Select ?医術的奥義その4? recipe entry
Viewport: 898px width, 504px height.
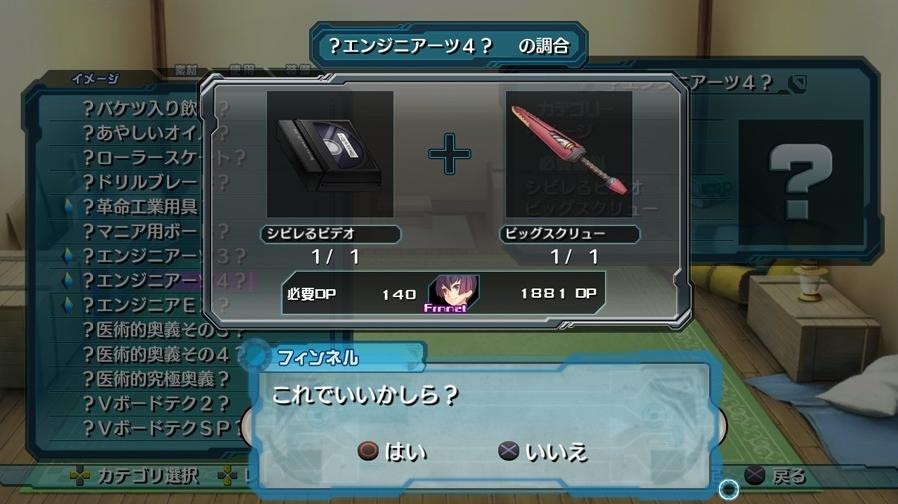pyautogui.click(x=163, y=355)
